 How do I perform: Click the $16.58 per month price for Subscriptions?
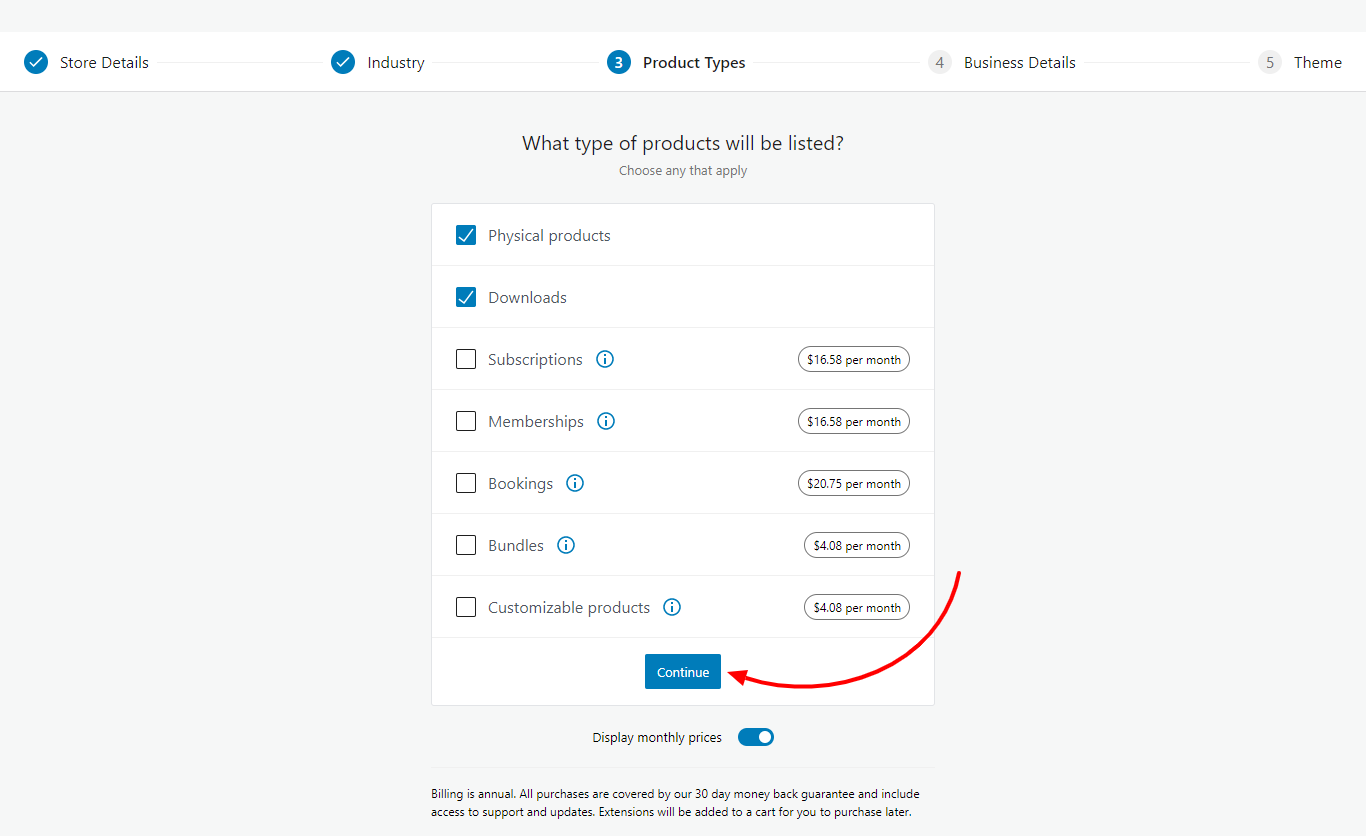coord(853,359)
